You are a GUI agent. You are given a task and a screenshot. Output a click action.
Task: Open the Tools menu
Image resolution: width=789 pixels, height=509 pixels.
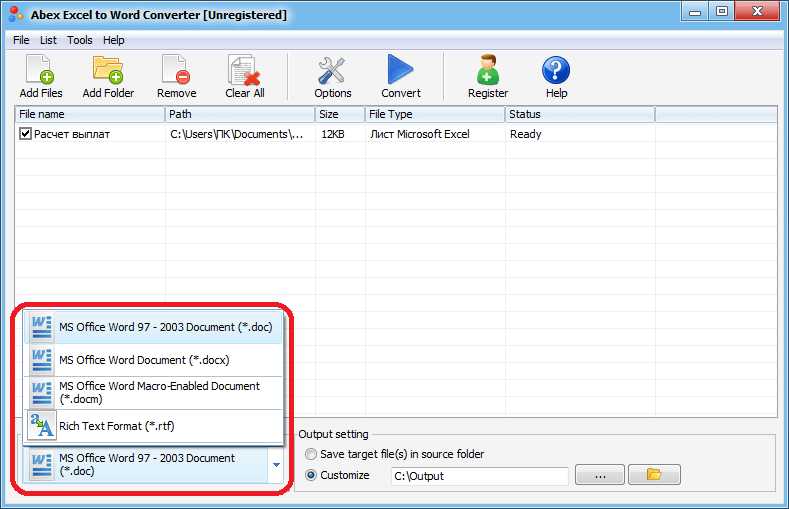(x=80, y=40)
